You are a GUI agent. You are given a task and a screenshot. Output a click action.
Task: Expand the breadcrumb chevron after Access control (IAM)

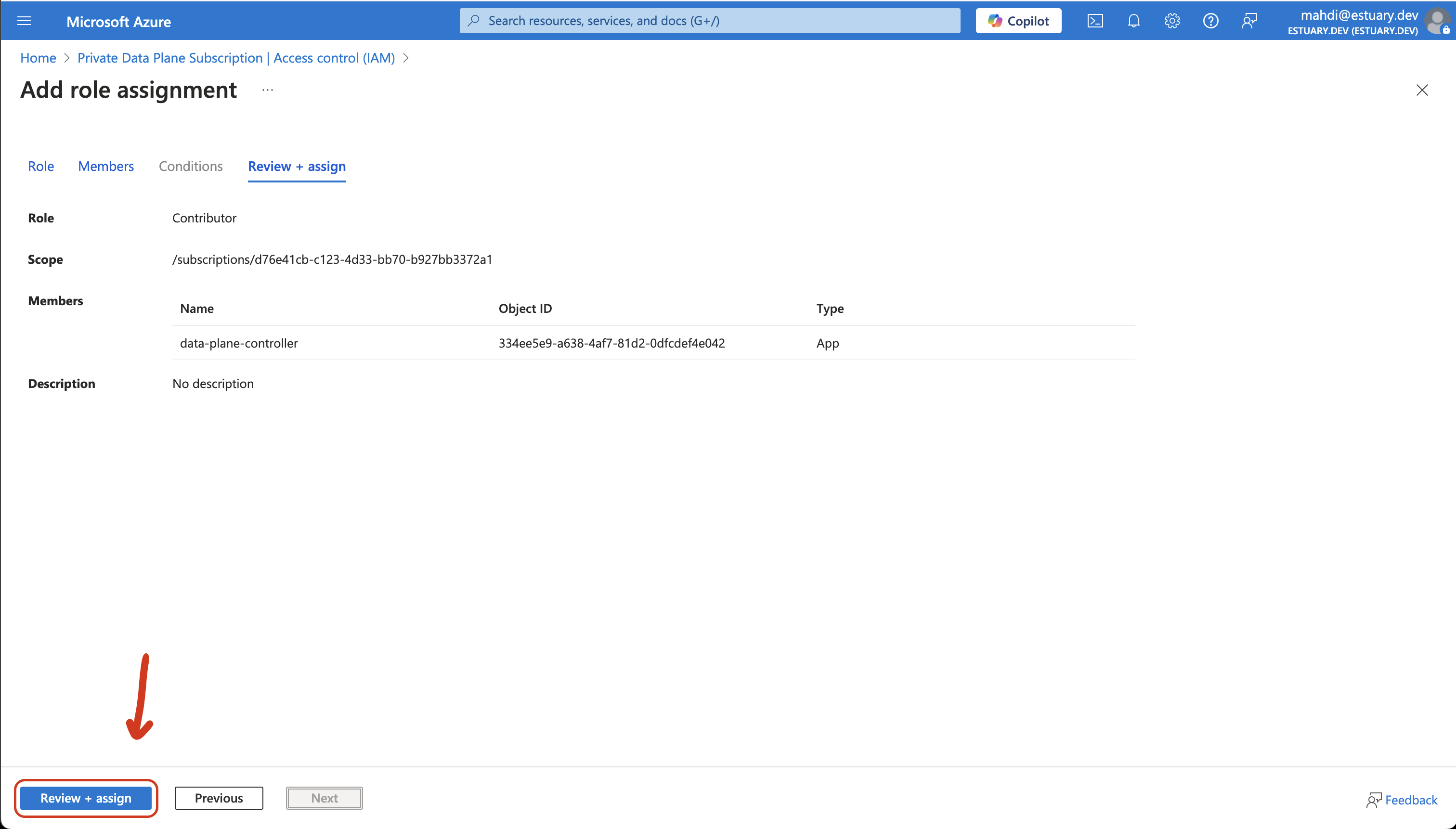point(406,57)
